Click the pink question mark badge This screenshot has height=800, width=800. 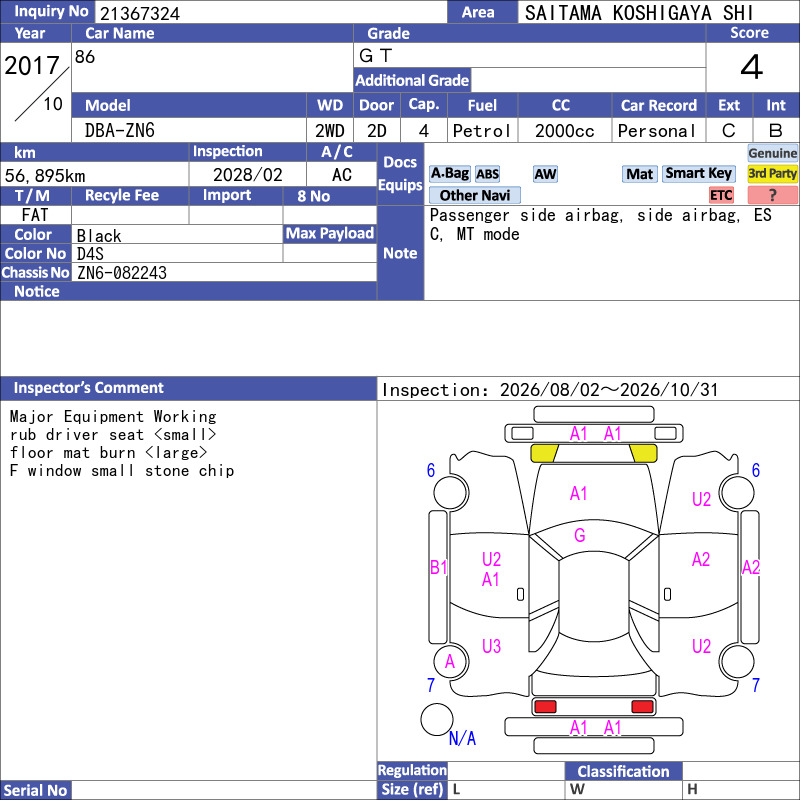[x=772, y=195]
